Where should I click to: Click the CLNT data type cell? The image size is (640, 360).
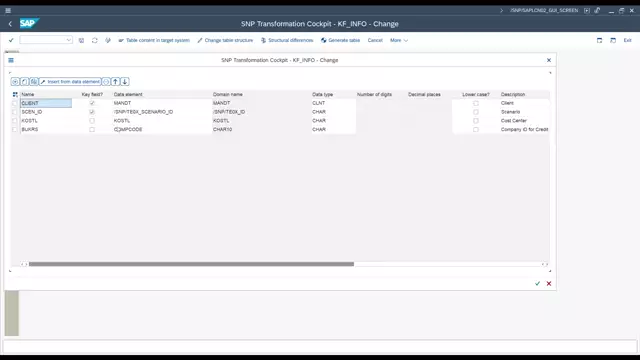coord(333,103)
